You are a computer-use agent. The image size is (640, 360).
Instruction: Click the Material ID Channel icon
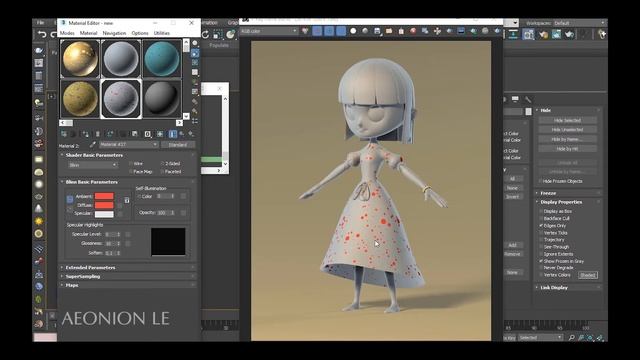click(x=148, y=134)
